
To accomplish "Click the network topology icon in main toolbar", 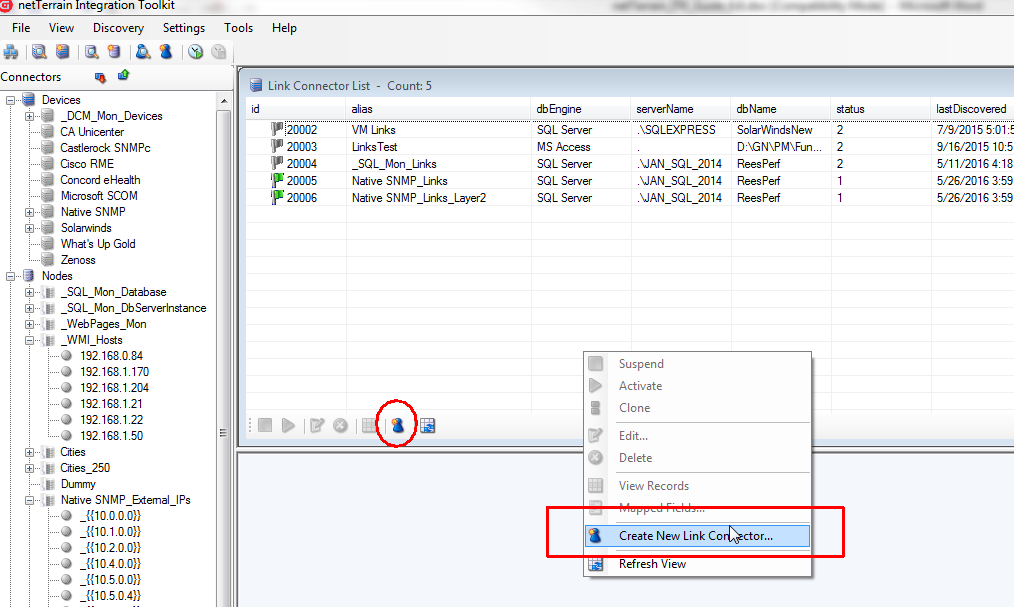I will [11, 52].
